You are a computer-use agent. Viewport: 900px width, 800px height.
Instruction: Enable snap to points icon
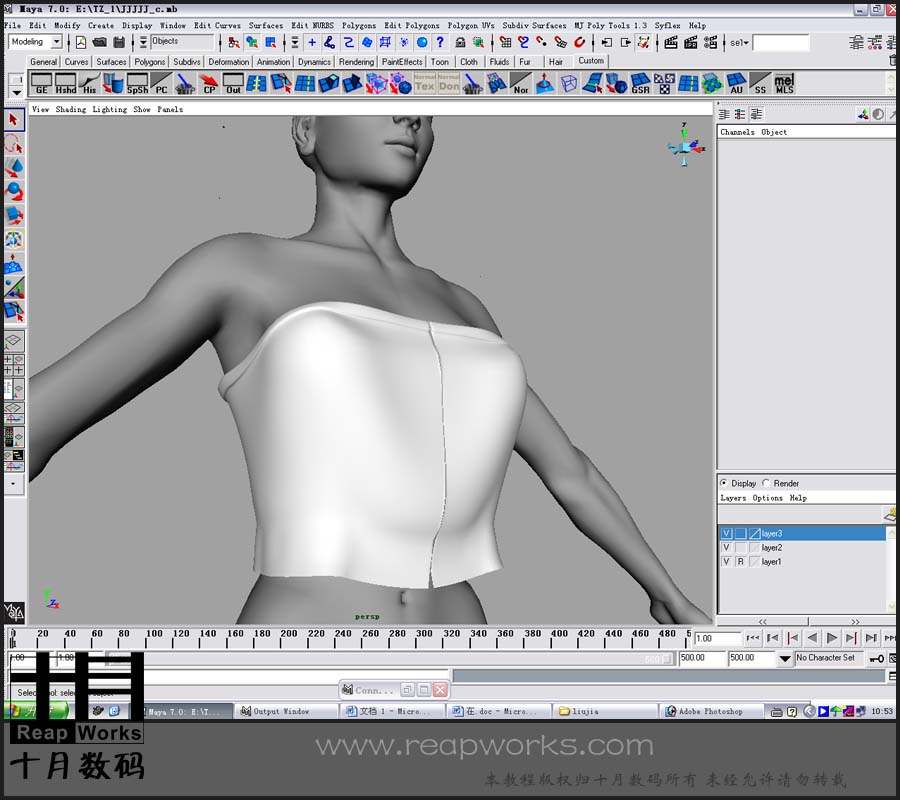click(542, 42)
